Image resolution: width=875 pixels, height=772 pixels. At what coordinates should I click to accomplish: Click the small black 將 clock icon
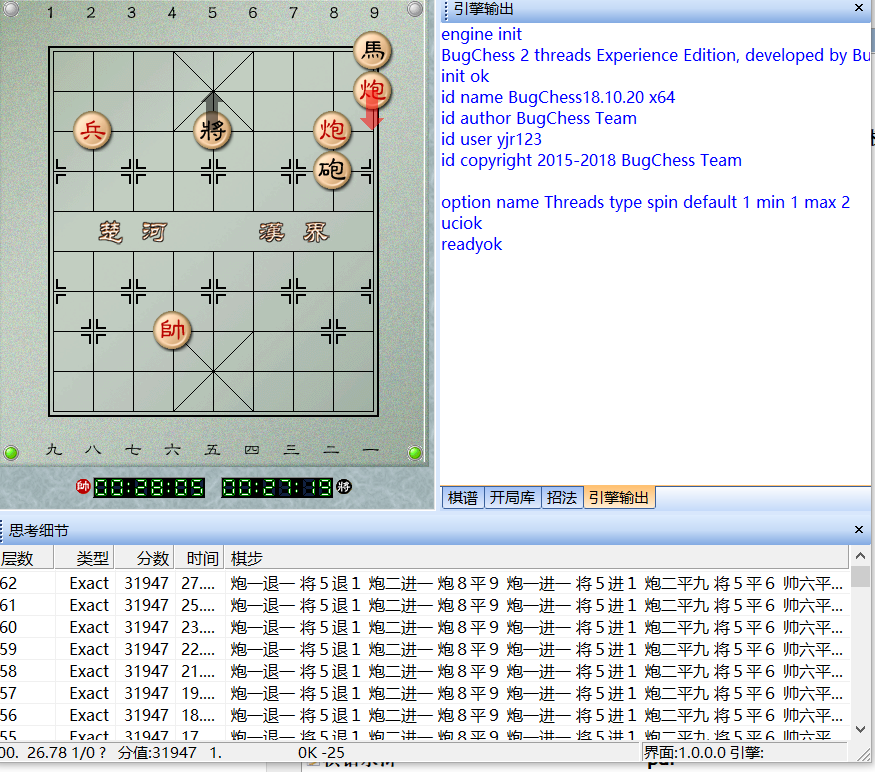[x=344, y=487]
